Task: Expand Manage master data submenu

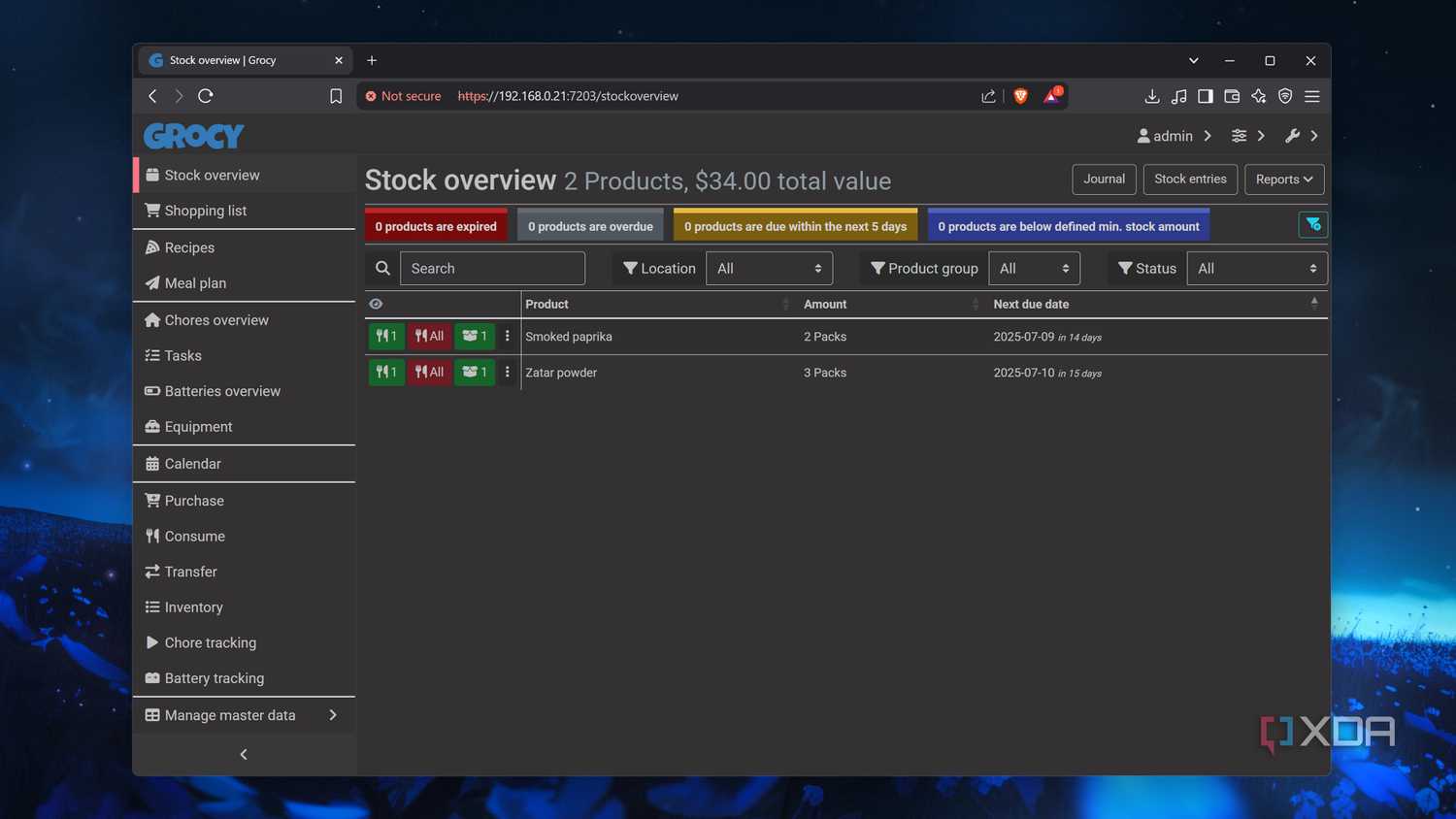Action: coord(244,715)
